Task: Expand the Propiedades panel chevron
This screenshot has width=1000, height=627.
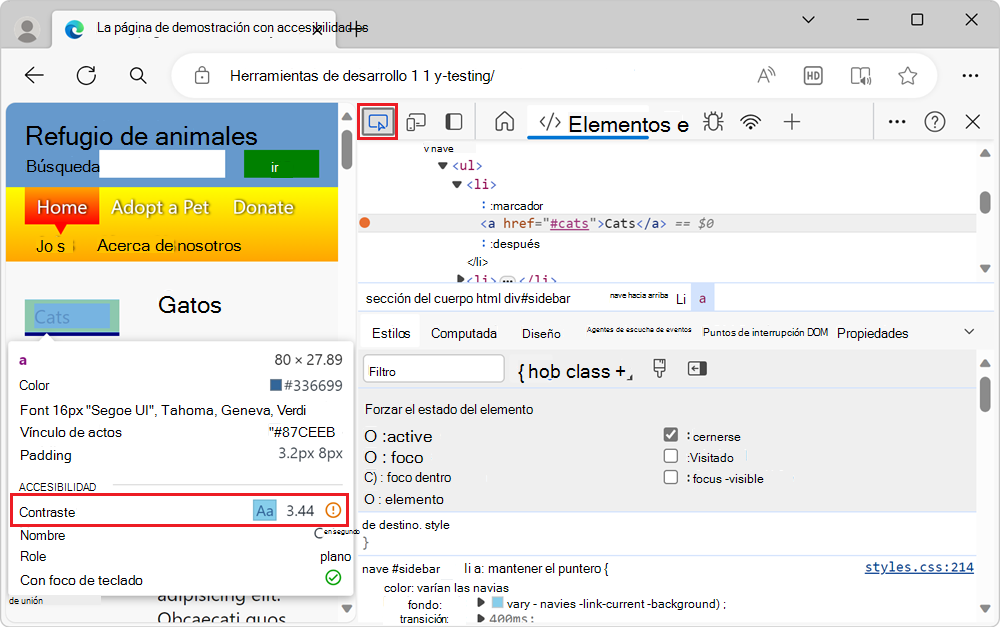Action: pyautogui.click(x=968, y=331)
